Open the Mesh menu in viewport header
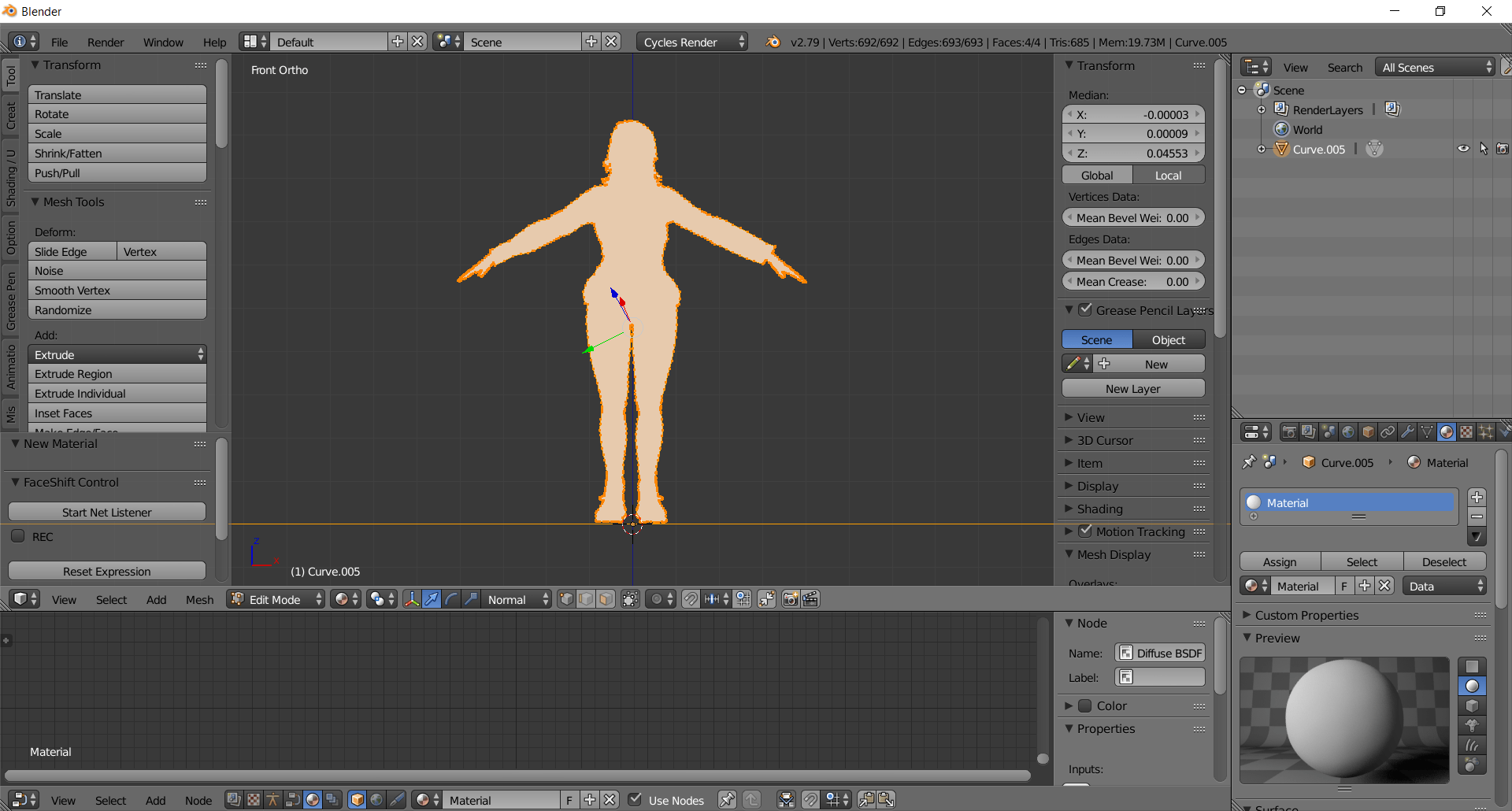Screen dimensions: 1512x811 199,599
